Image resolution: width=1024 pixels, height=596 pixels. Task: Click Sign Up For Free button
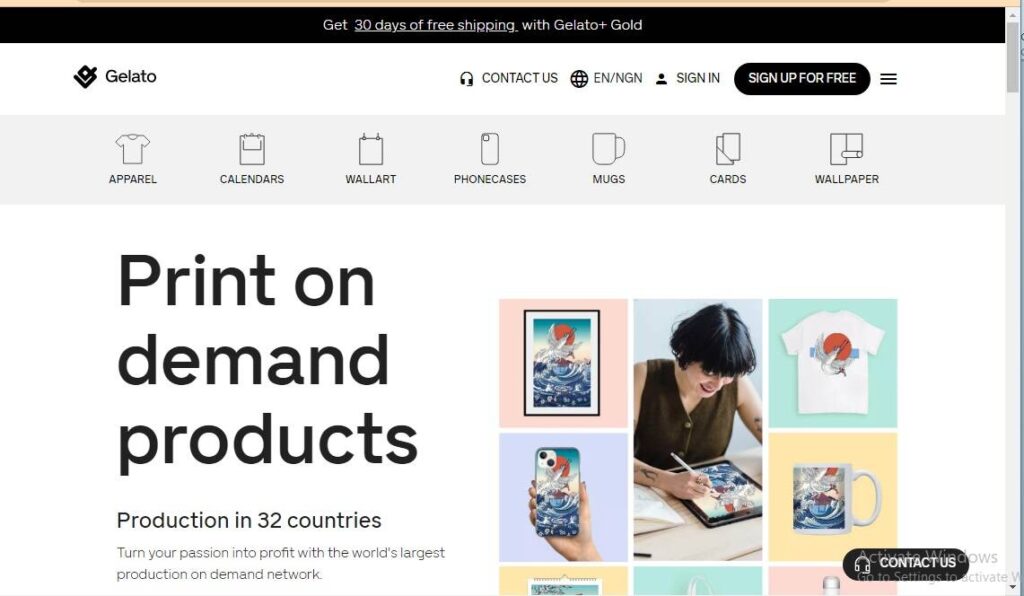coord(802,78)
